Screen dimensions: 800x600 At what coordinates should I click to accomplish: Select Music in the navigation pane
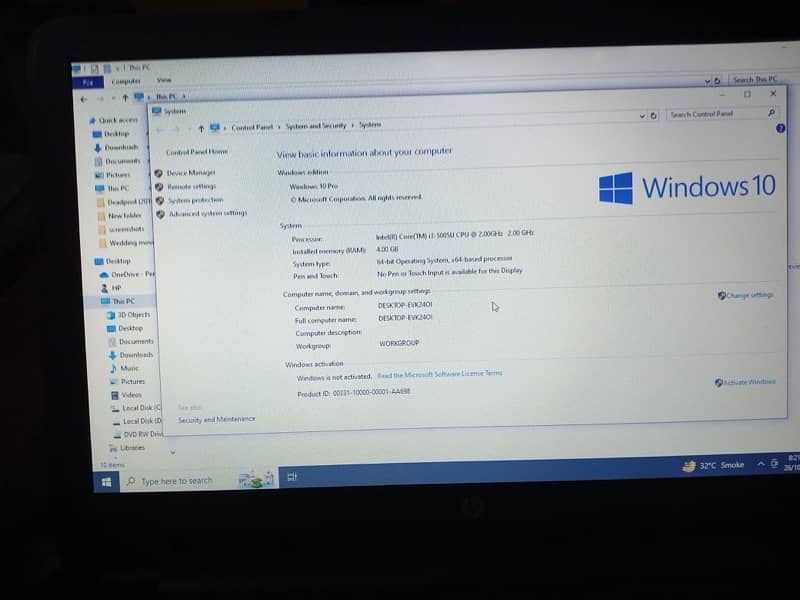(130, 368)
